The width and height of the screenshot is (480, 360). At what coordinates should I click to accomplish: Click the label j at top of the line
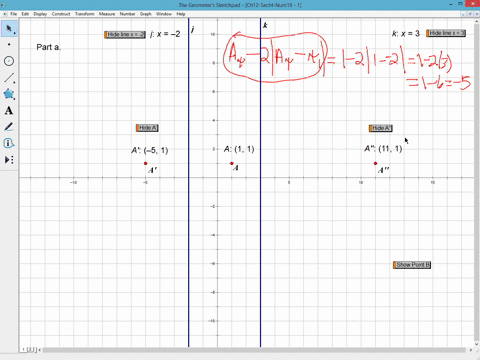point(193,30)
